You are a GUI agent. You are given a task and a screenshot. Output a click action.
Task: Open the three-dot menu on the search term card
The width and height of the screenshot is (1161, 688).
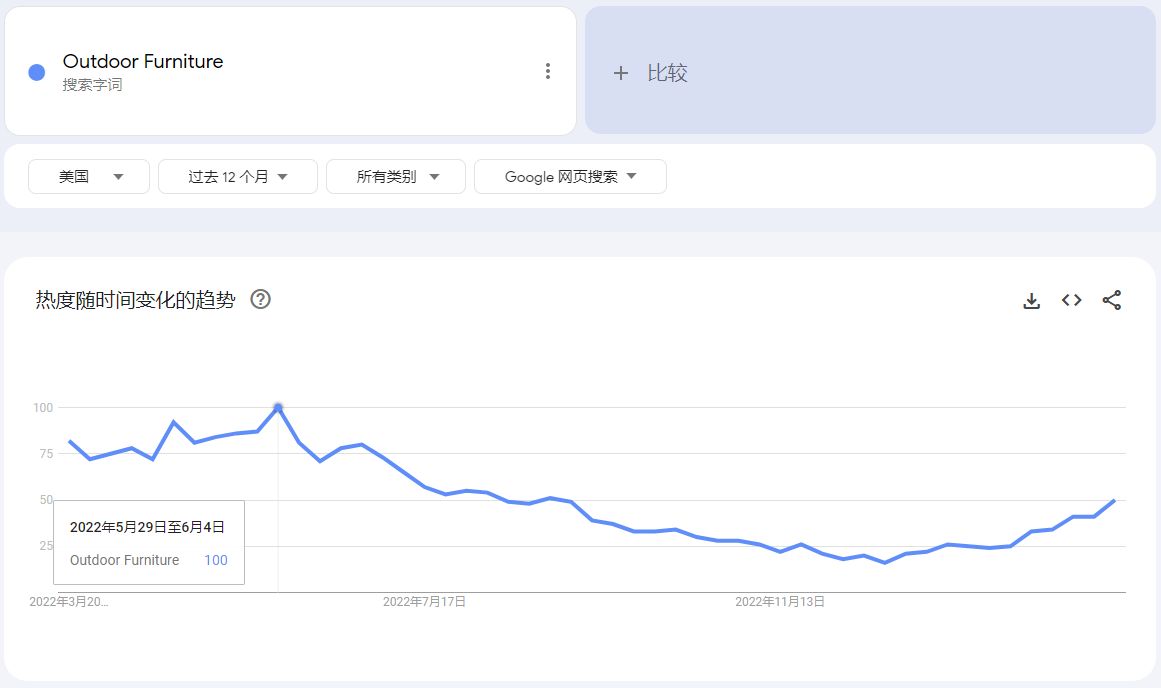click(x=547, y=70)
